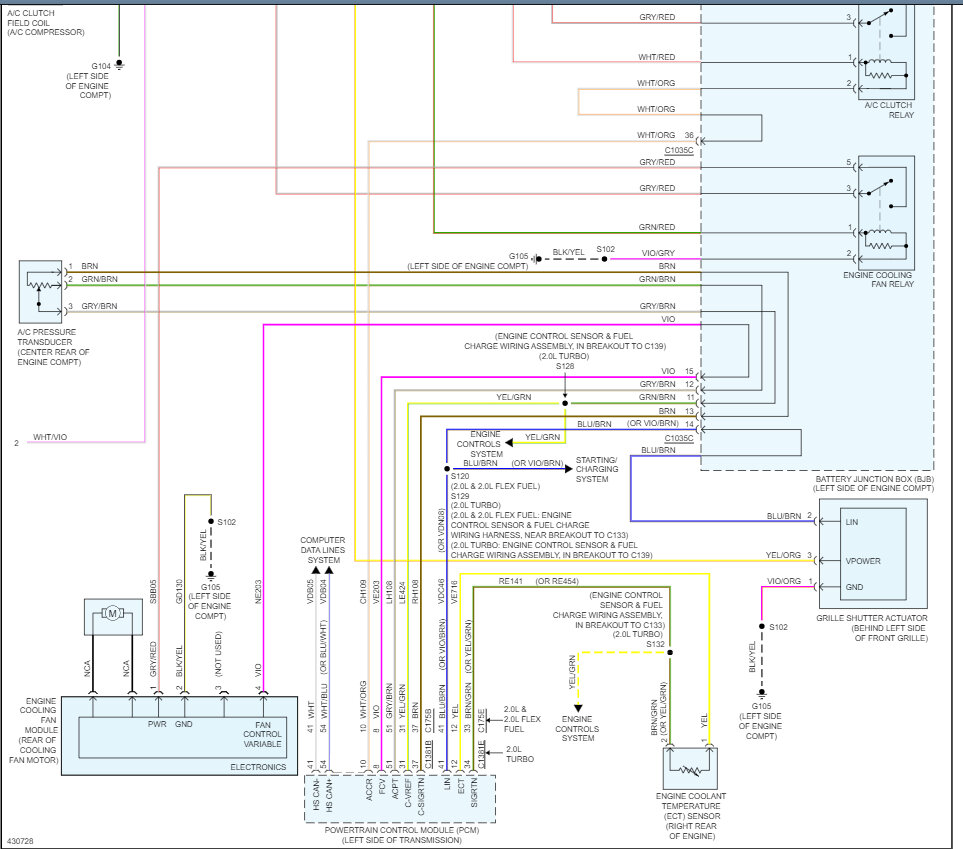Click the S120 splice dot on blue wire
Image resolution: width=963 pixels, height=849 pixels.
pyautogui.click(x=447, y=469)
